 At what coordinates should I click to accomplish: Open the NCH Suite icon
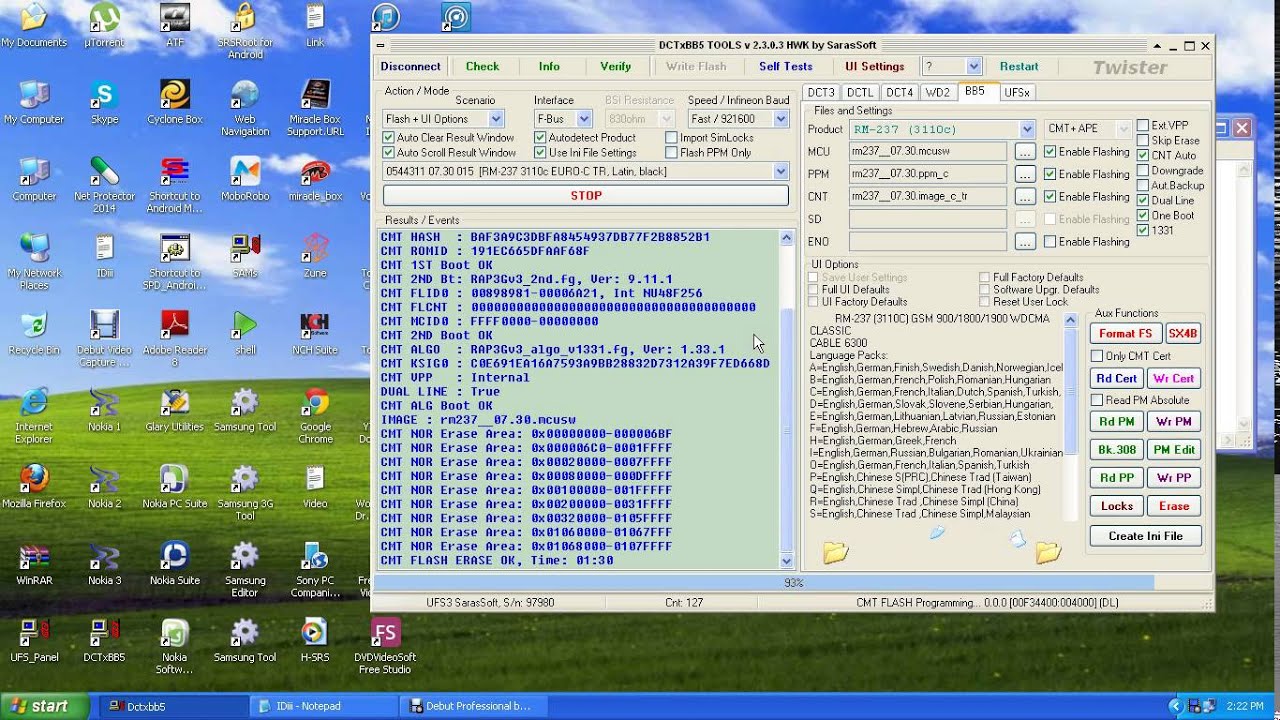(x=316, y=333)
